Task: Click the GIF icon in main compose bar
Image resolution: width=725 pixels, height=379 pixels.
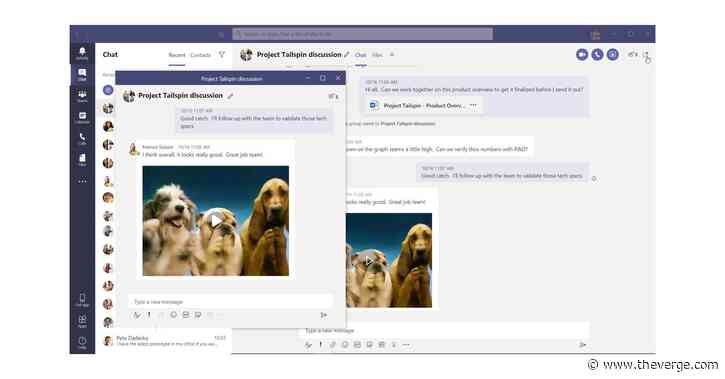Action: [x=357, y=345]
